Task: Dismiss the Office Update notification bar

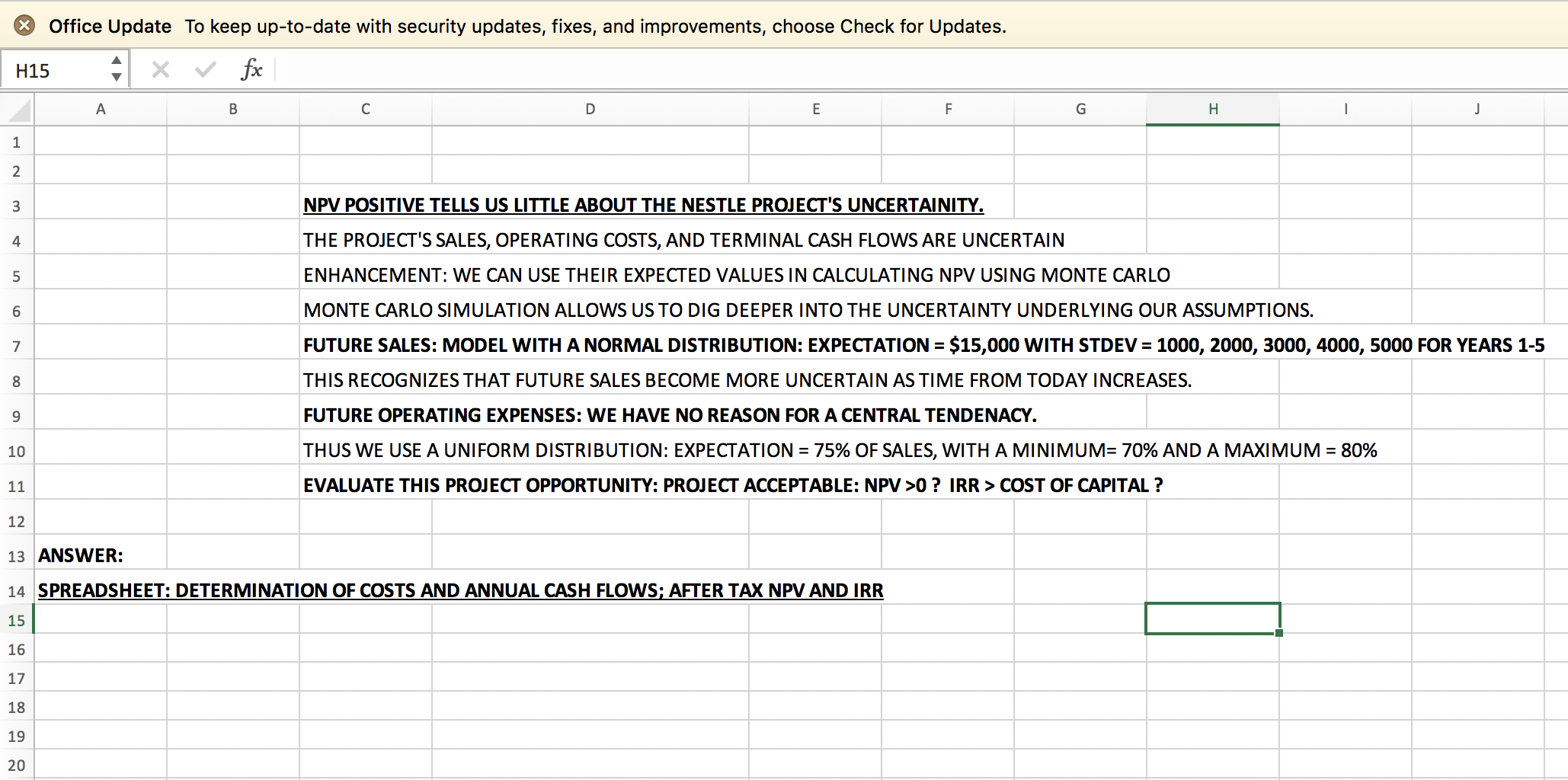Action: pos(24,26)
